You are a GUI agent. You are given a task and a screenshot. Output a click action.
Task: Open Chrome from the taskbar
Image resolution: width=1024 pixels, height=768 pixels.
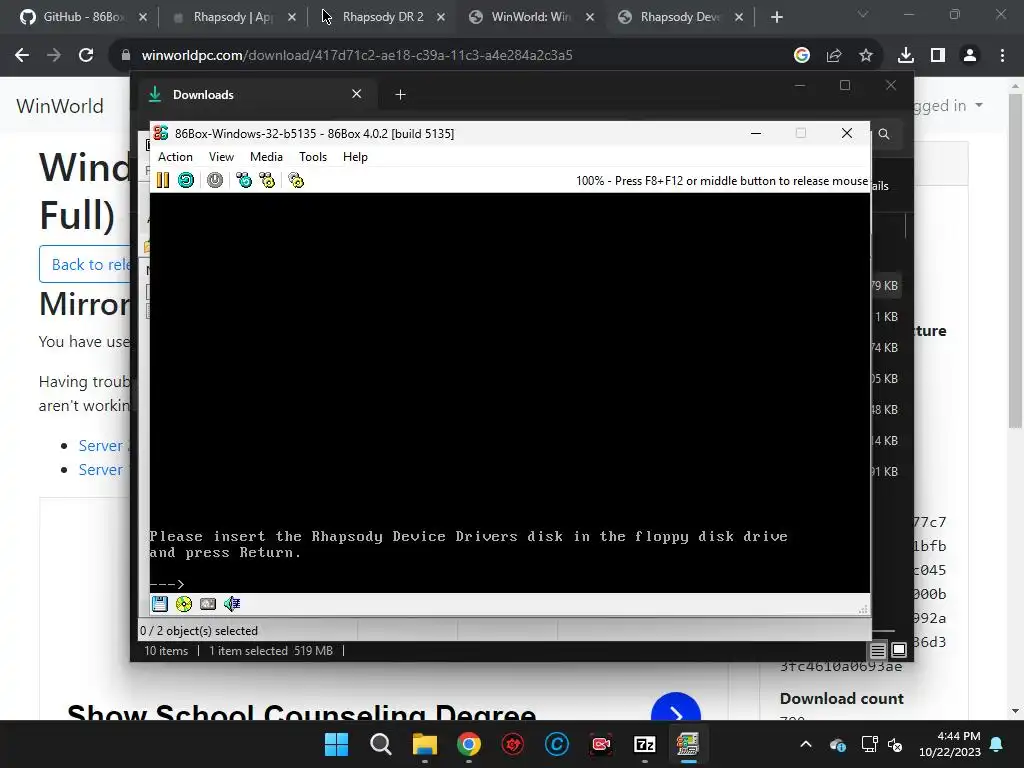tap(469, 744)
